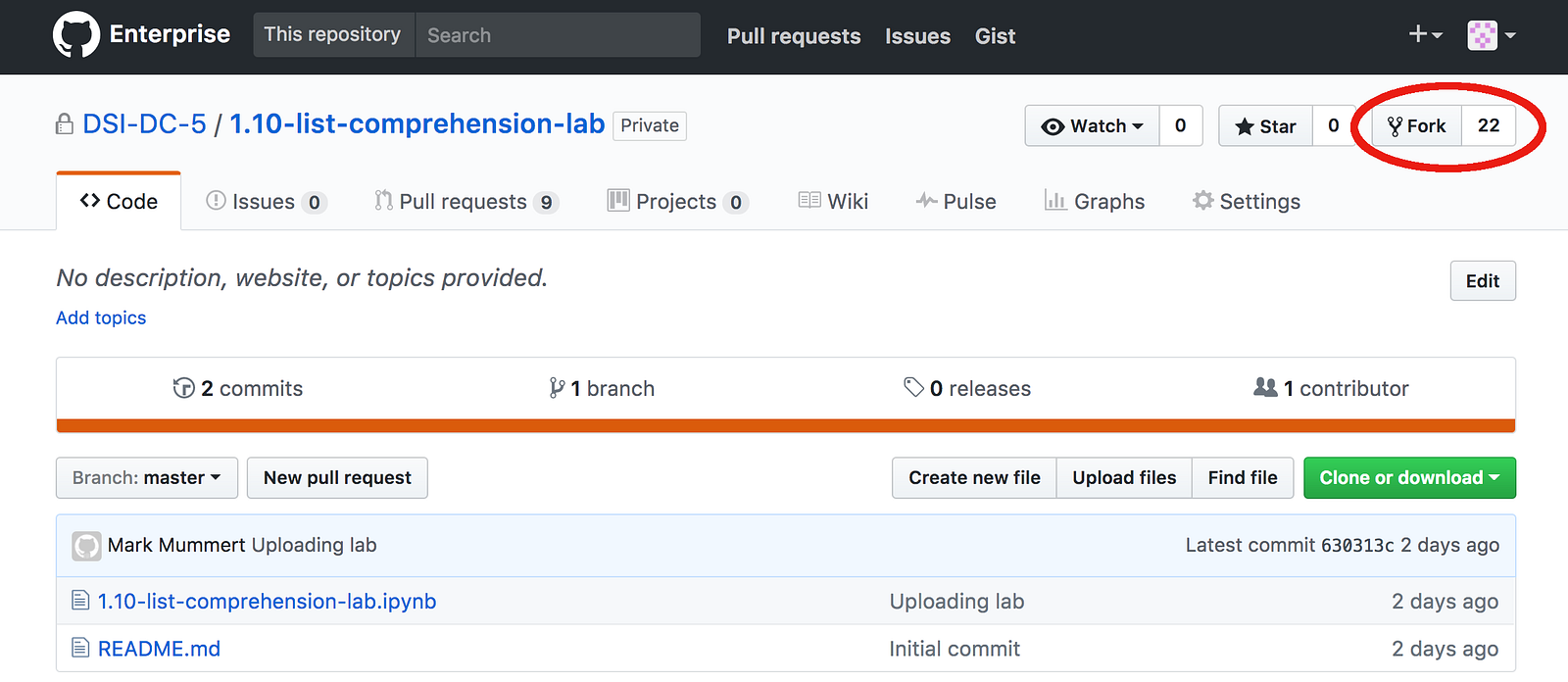The width and height of the screenshot is (1568, 682).
Task: Open the 1.10-list-comprehension-lab.ipynb file
Action: (x=267, y=602)
